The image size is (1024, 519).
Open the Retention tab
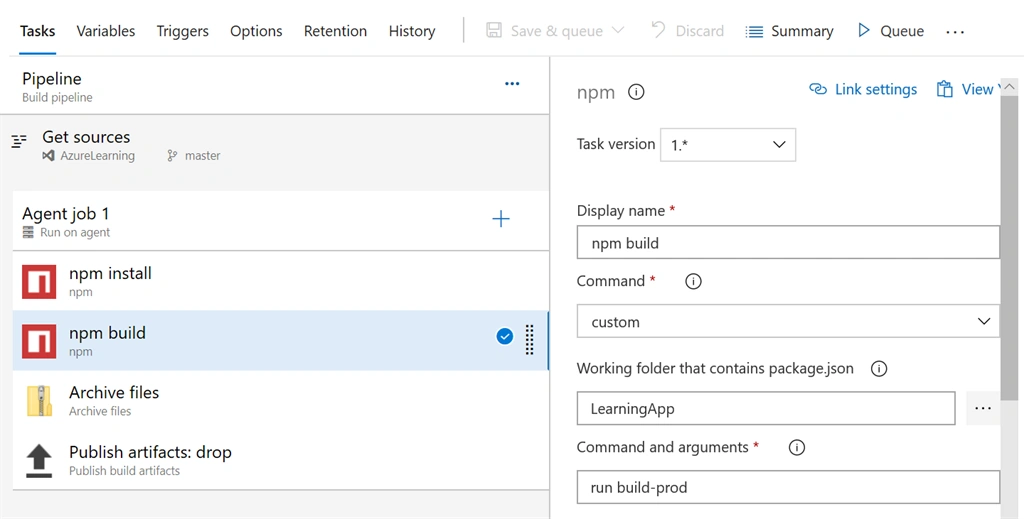(x=335, y=31)
